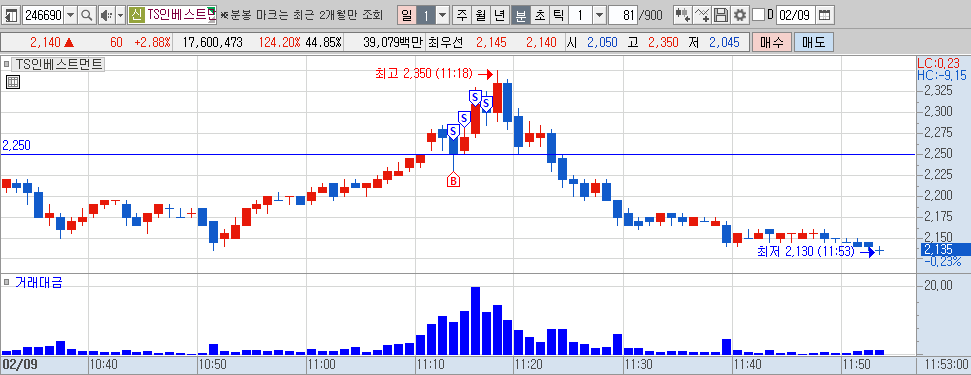Click the 매도 sell button
971x375 pixels.
click(x=814, y=43)
